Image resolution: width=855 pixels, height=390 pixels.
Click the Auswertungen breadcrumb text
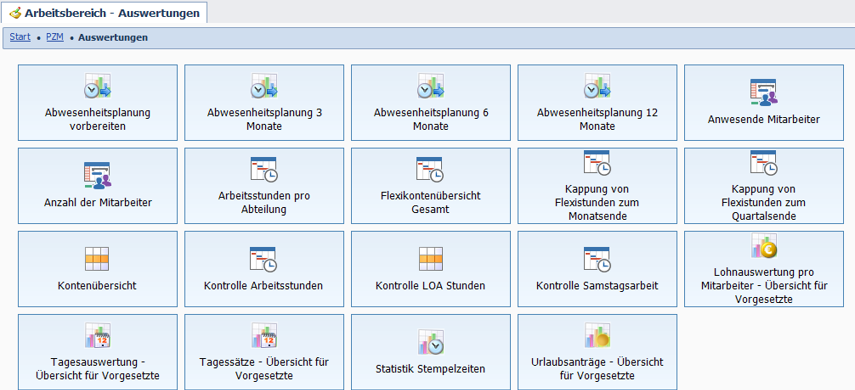[113, 38]
